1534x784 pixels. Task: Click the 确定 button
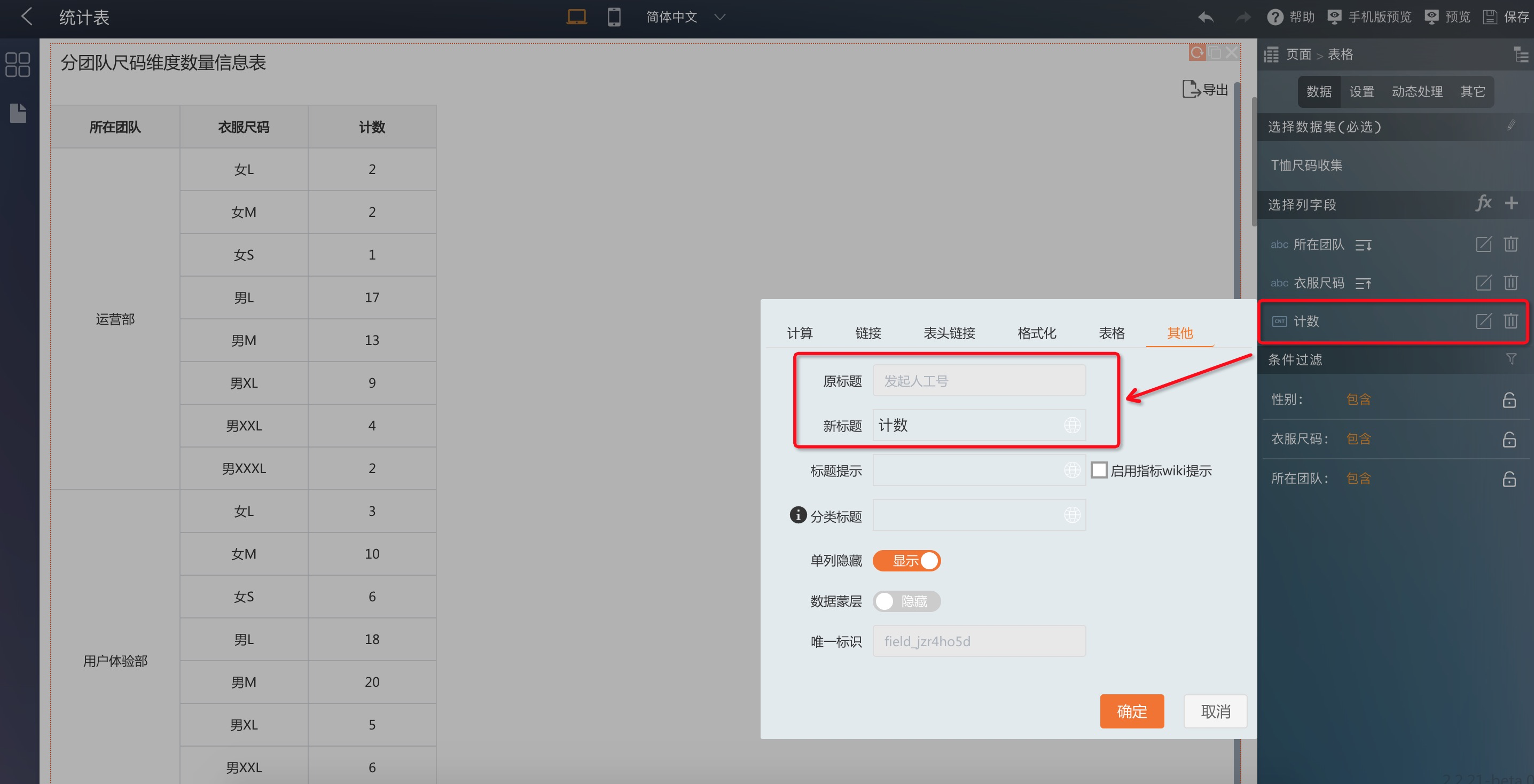(x=1131, y=711)
